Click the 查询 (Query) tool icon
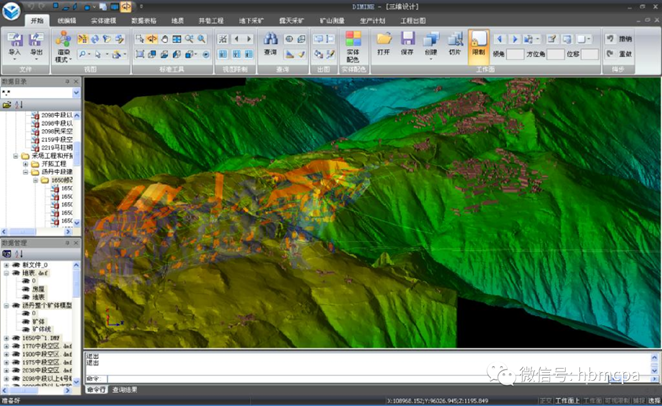 270,44
